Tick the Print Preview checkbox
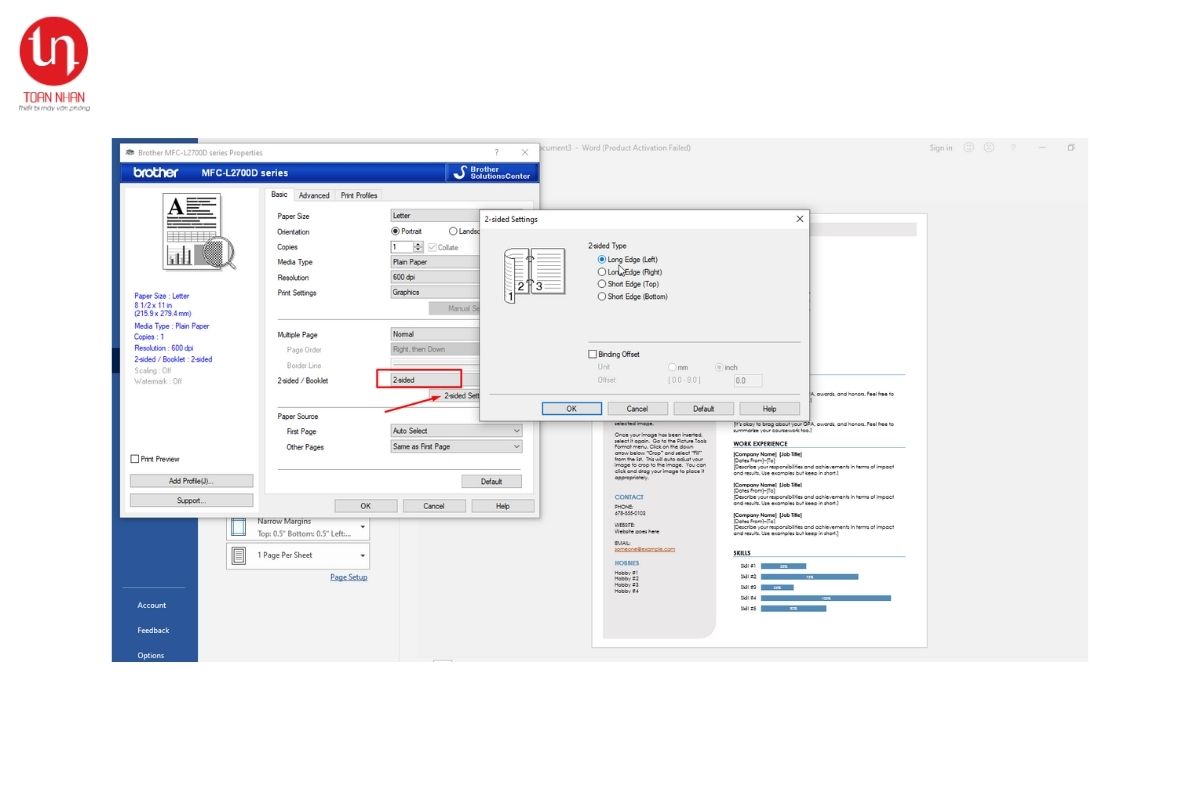 point(135,459)
